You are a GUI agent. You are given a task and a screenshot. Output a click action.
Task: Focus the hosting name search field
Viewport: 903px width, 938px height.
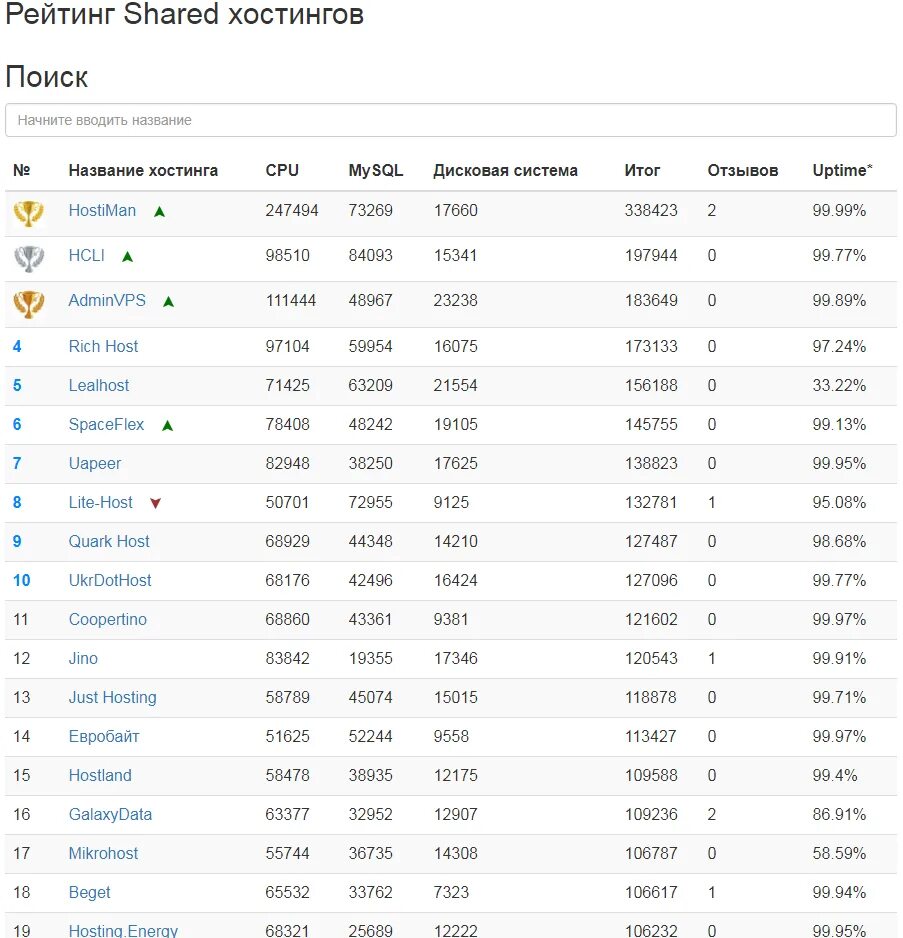click(x=451, y=120)
